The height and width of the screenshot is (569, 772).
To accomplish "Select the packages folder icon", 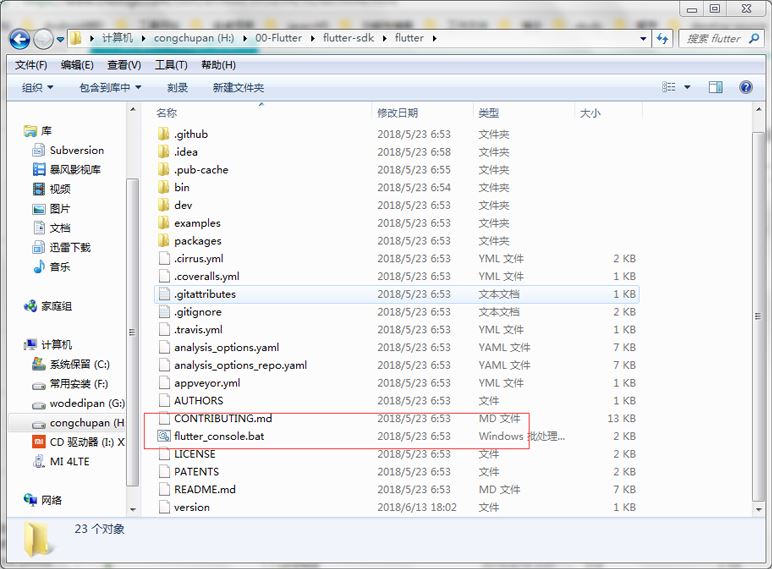I will coord(164,241).
